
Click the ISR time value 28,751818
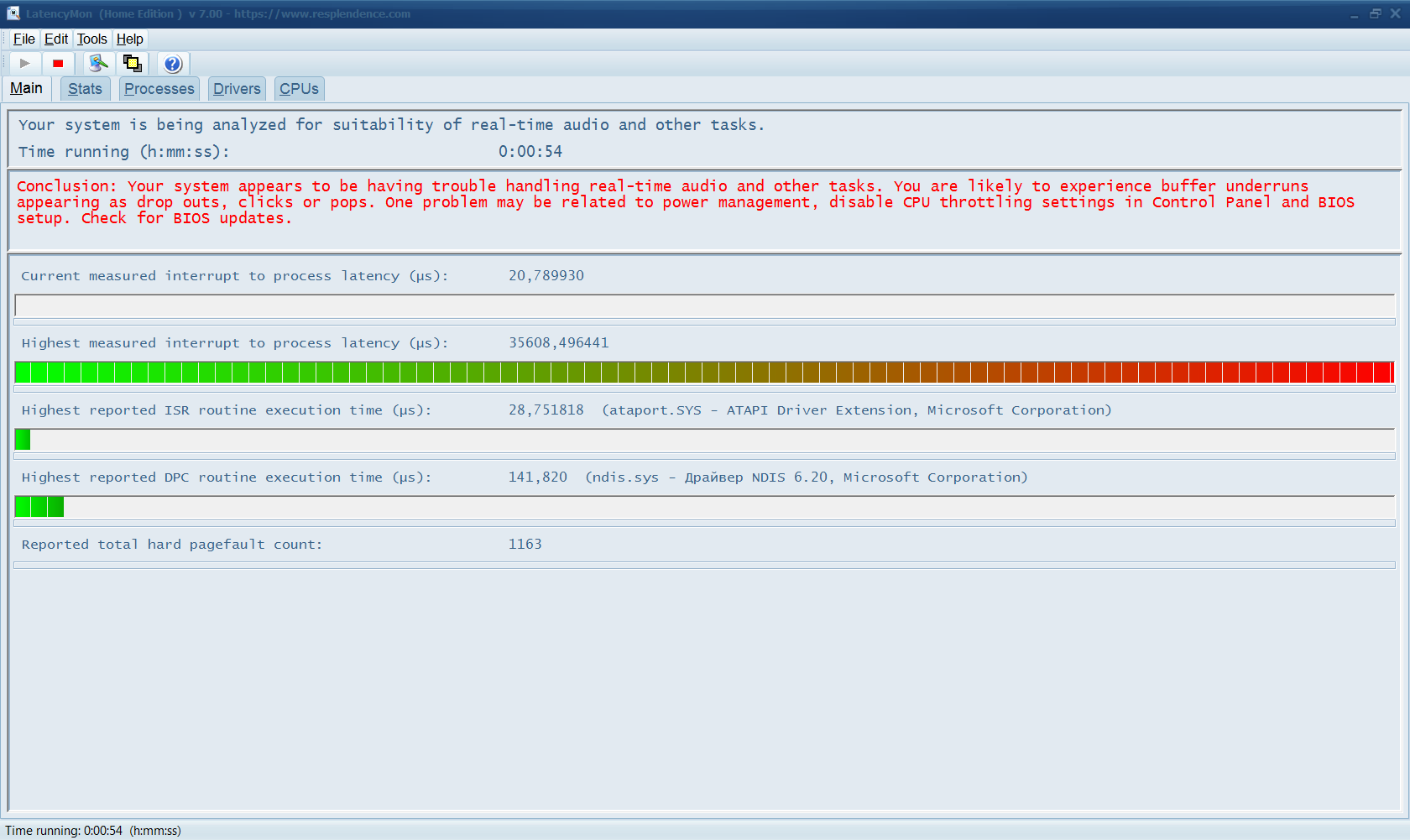point(546,410)
